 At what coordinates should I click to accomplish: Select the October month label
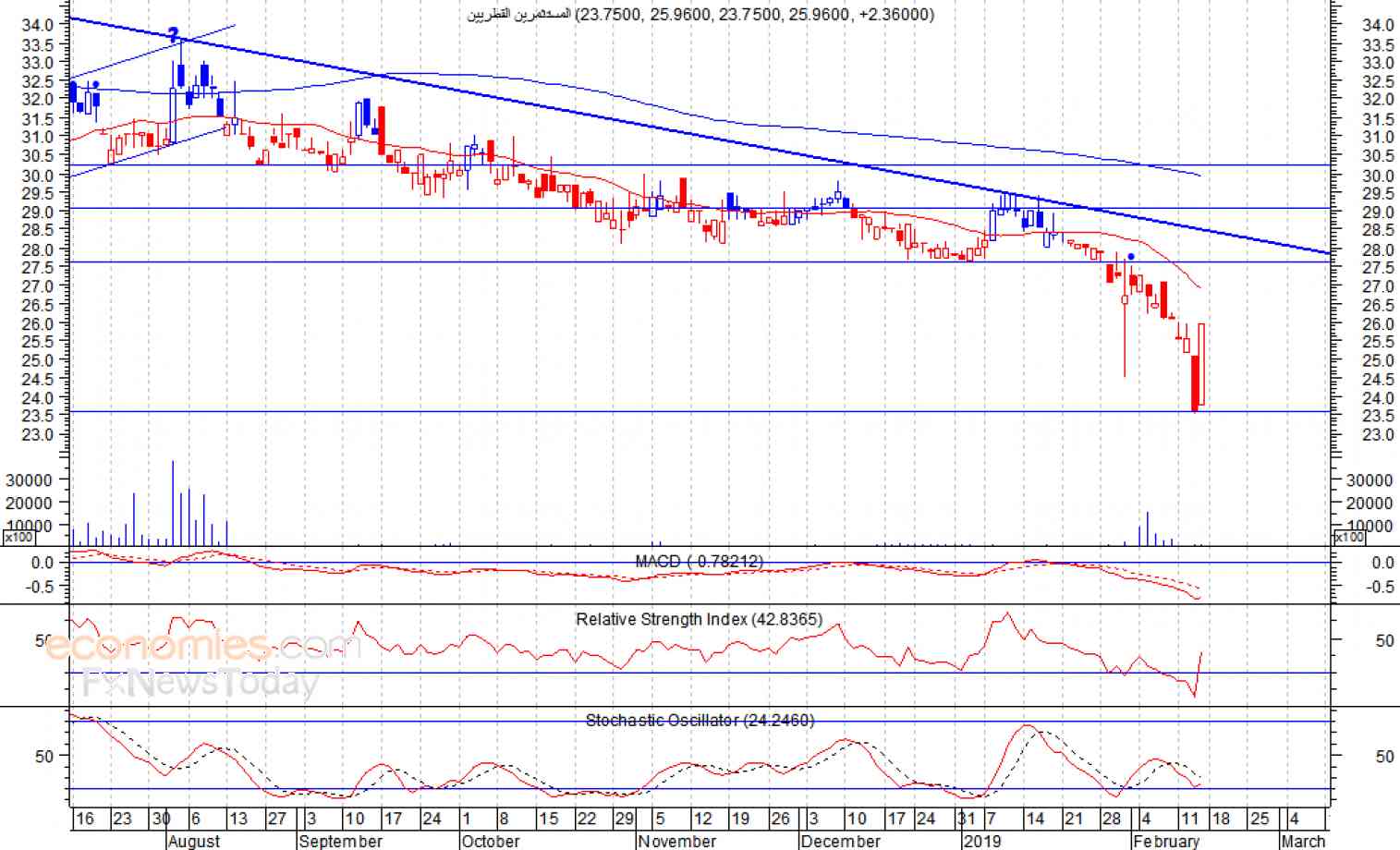click(491, 841)
